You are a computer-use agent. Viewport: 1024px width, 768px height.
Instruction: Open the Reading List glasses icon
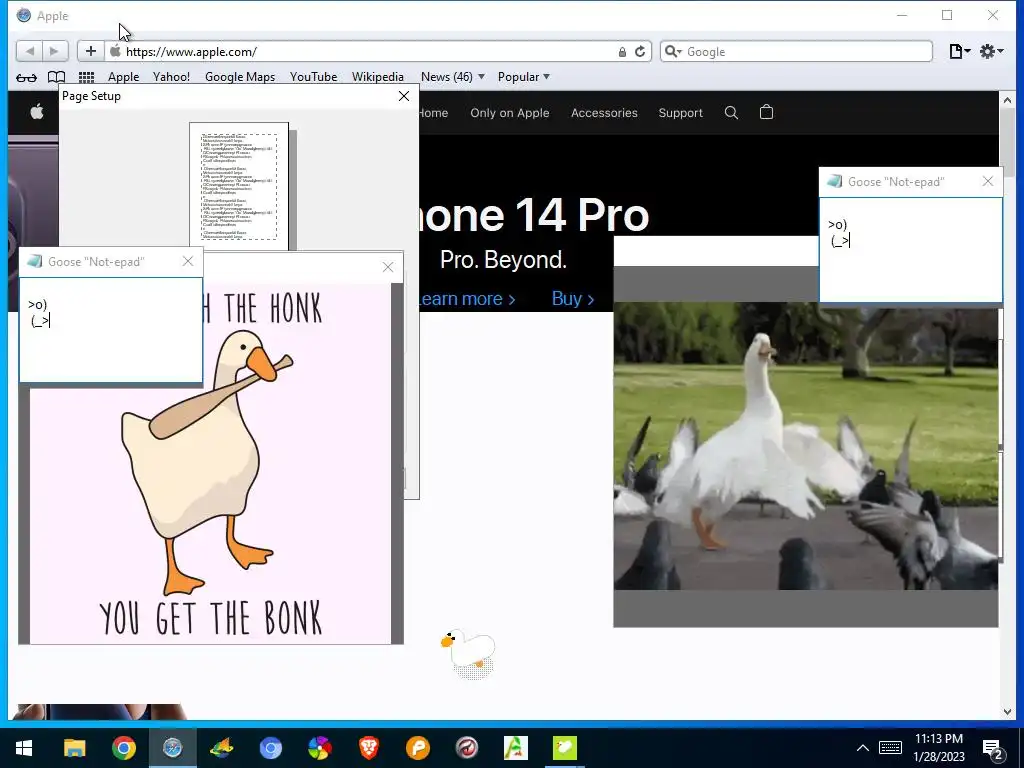click(26, 77)
